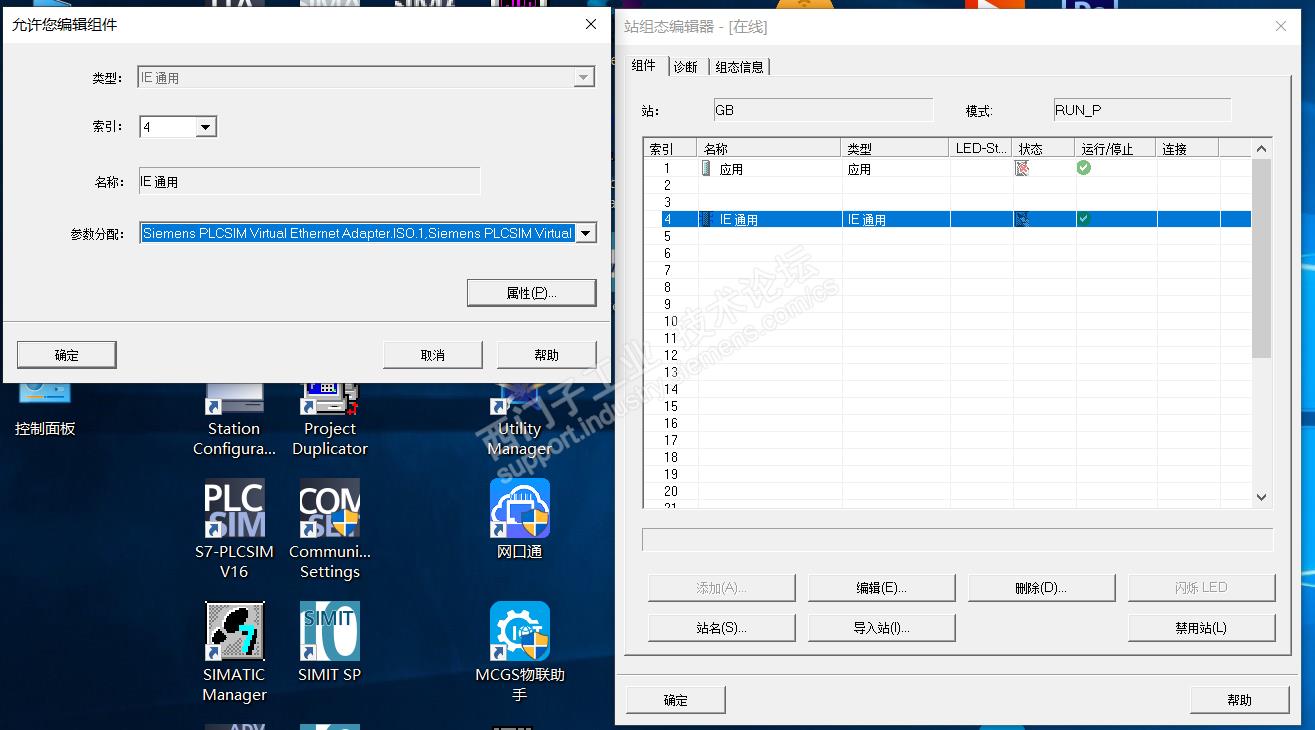Click the green run indicator in 应用 row

1084,168
